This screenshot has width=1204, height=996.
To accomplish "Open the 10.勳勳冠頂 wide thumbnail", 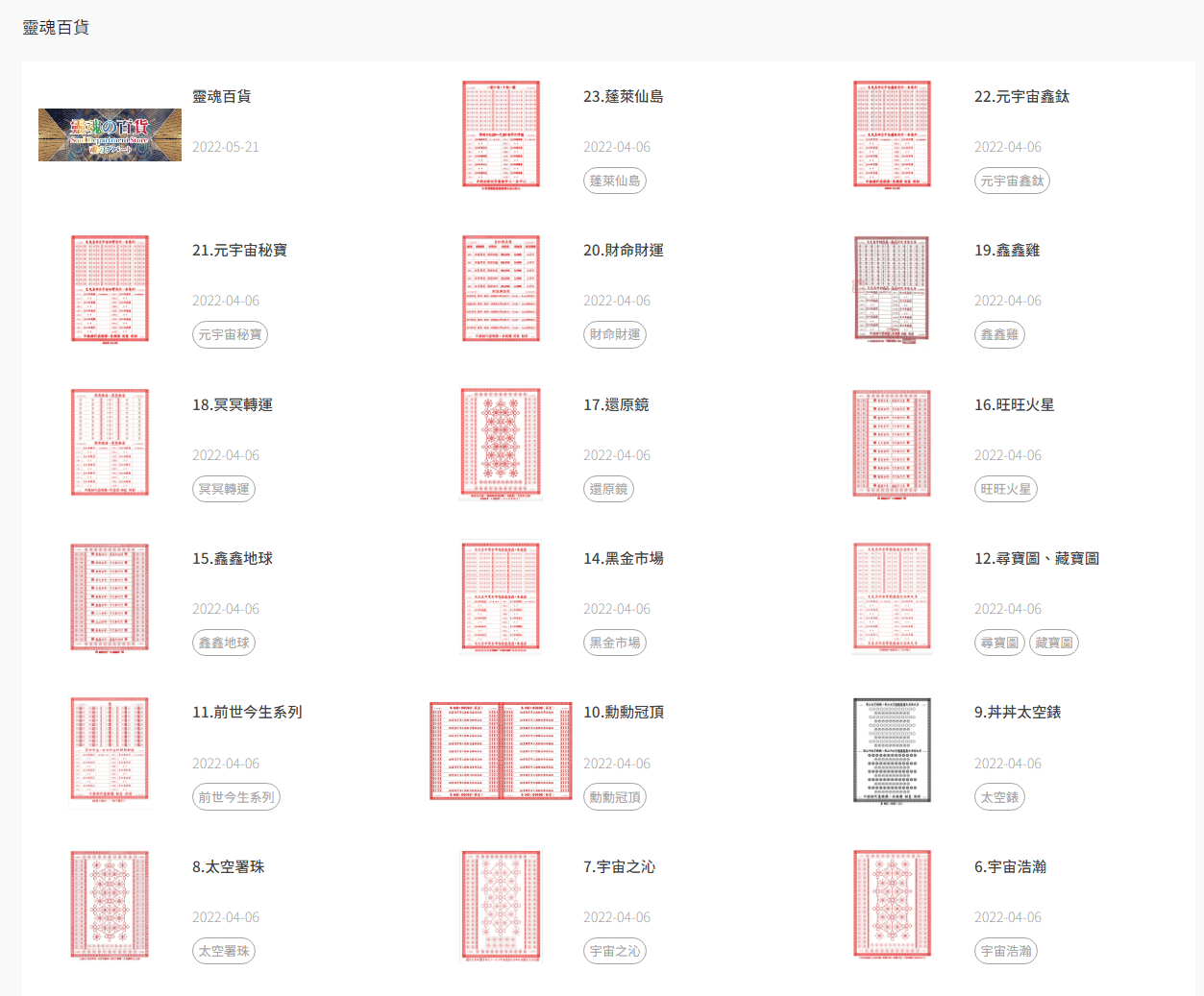I will click(x=501, y=750).
